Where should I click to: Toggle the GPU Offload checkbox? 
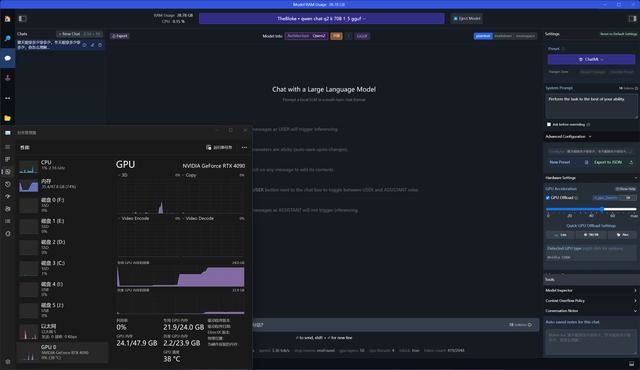click(x=548, y=198)
